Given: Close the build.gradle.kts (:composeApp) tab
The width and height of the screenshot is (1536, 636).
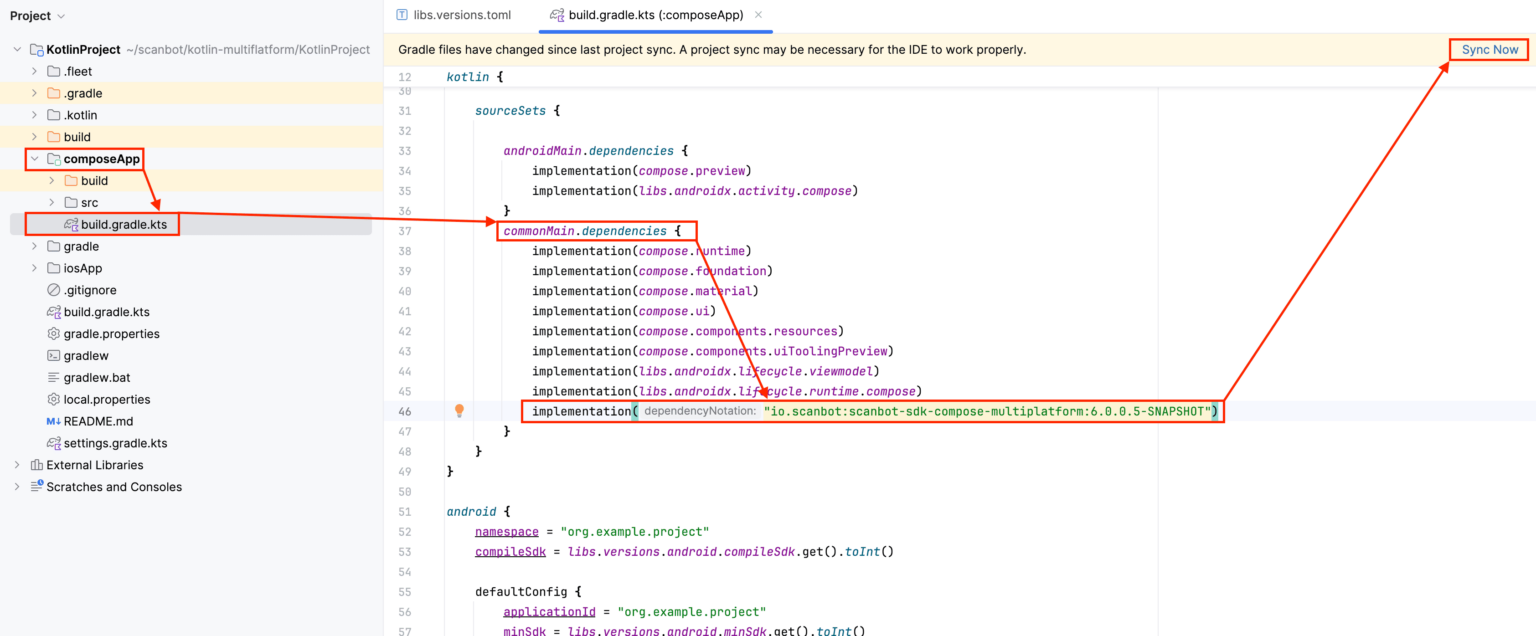Looking at the screenshot, I should point(758,14).
